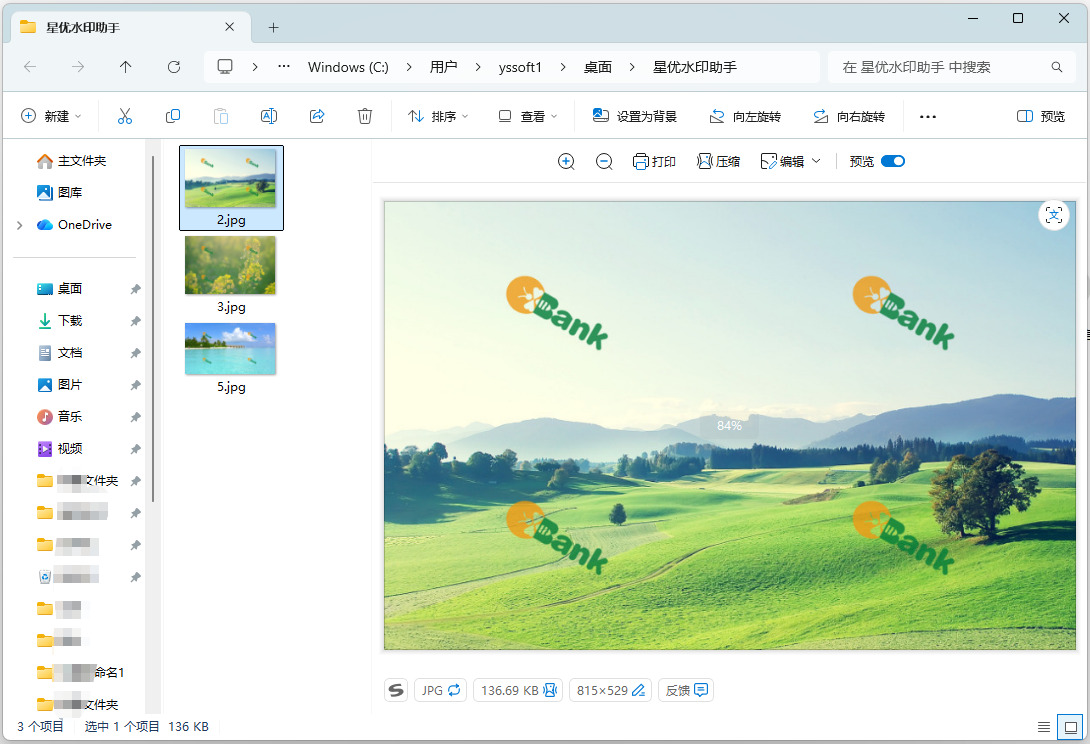Switch to details list view icon

1043,727
